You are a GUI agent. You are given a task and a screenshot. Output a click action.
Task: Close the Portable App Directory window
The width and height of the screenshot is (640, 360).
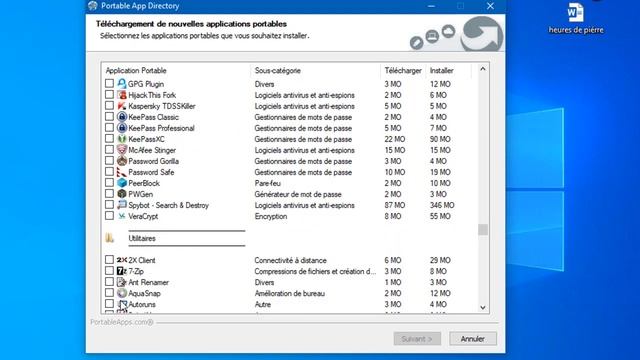tap(490, 6)
